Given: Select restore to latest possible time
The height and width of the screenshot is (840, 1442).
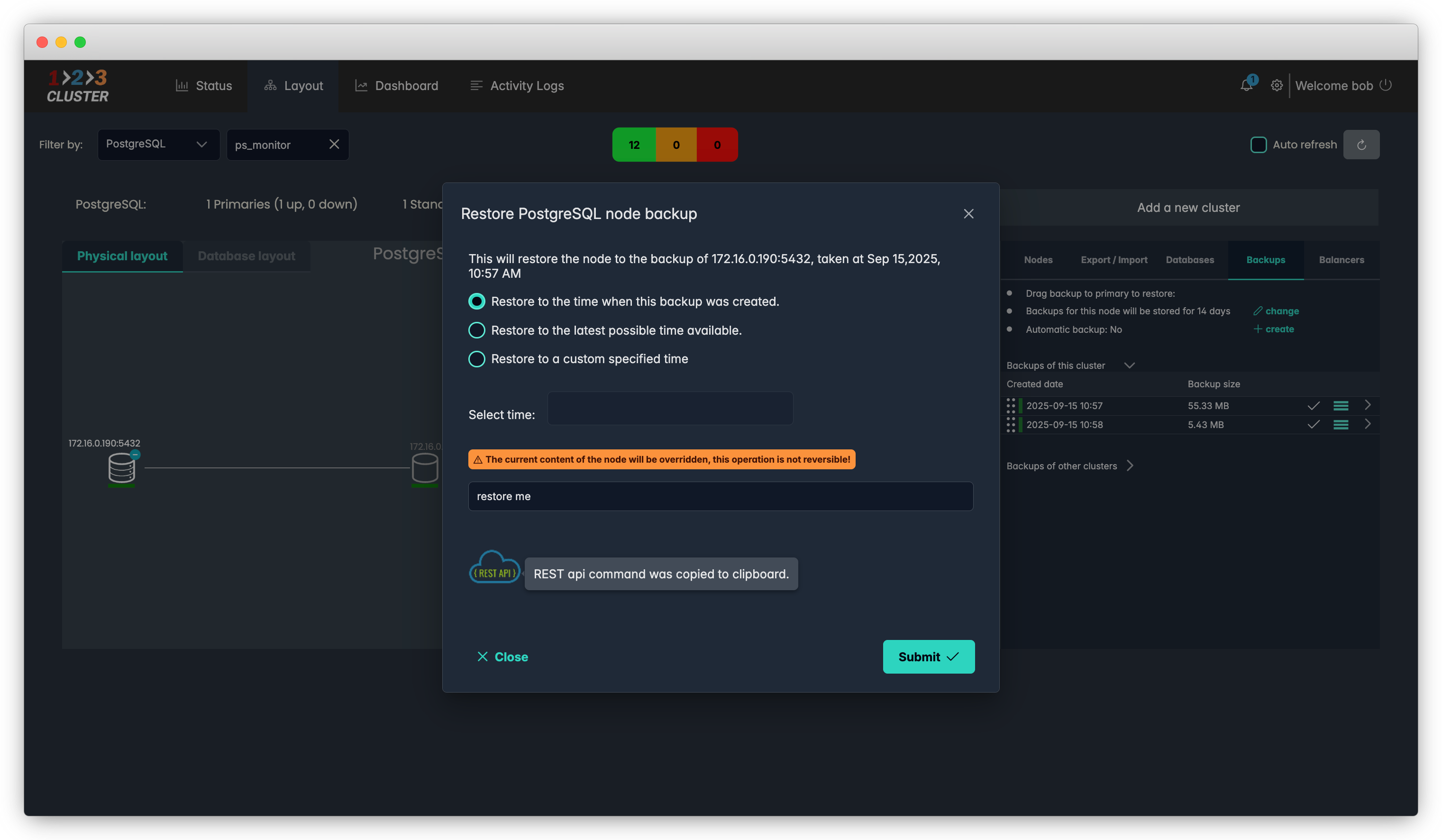Looking at the screenshot, I should coord(477,330).
